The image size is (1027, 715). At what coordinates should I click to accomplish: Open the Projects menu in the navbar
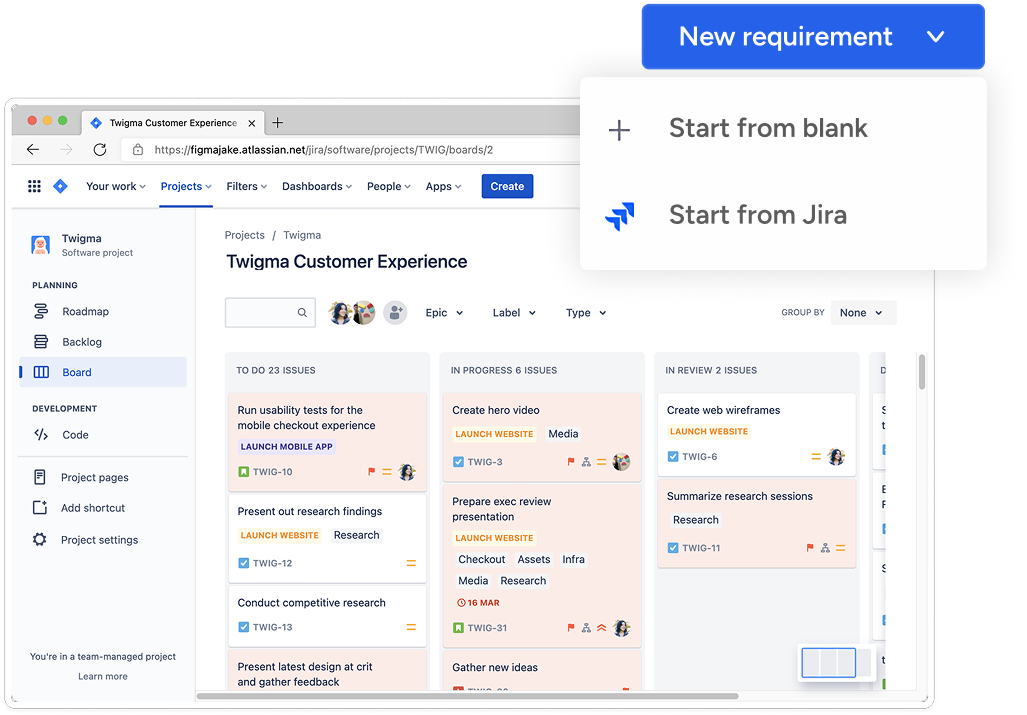point(184,186)
